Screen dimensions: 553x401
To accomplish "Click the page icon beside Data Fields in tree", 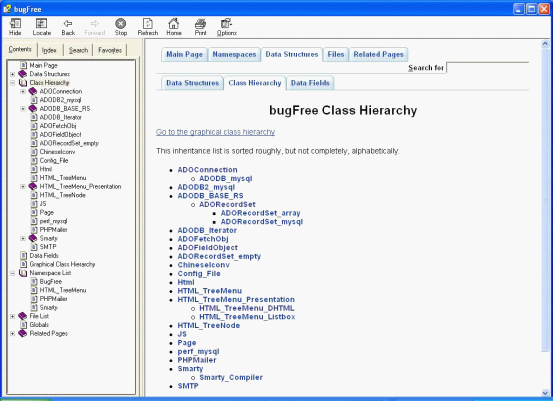I will [24, 256].
